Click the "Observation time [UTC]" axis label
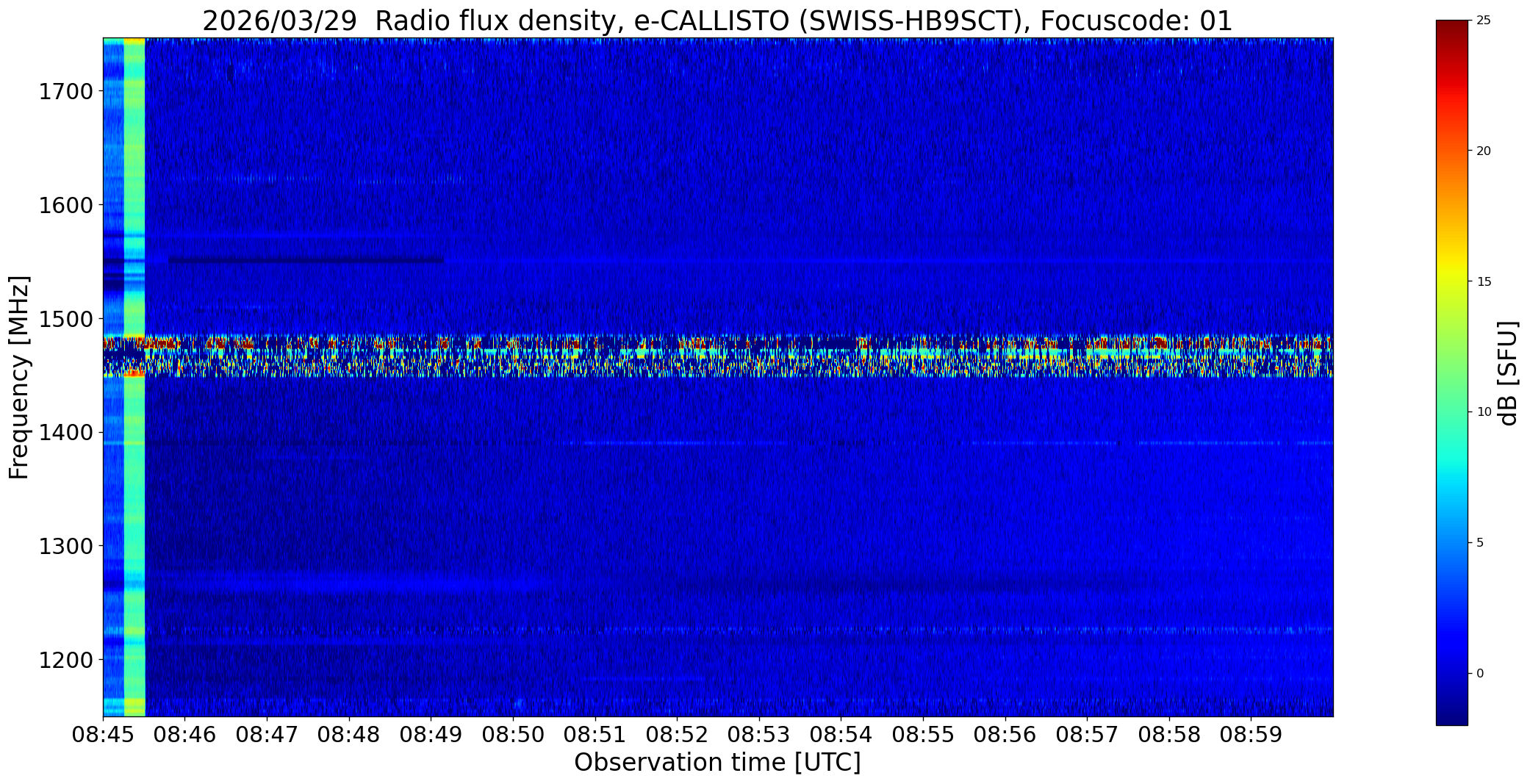The width and height of the screenshot is (1530, 784). pyautogui.click(x=717, y=762)
